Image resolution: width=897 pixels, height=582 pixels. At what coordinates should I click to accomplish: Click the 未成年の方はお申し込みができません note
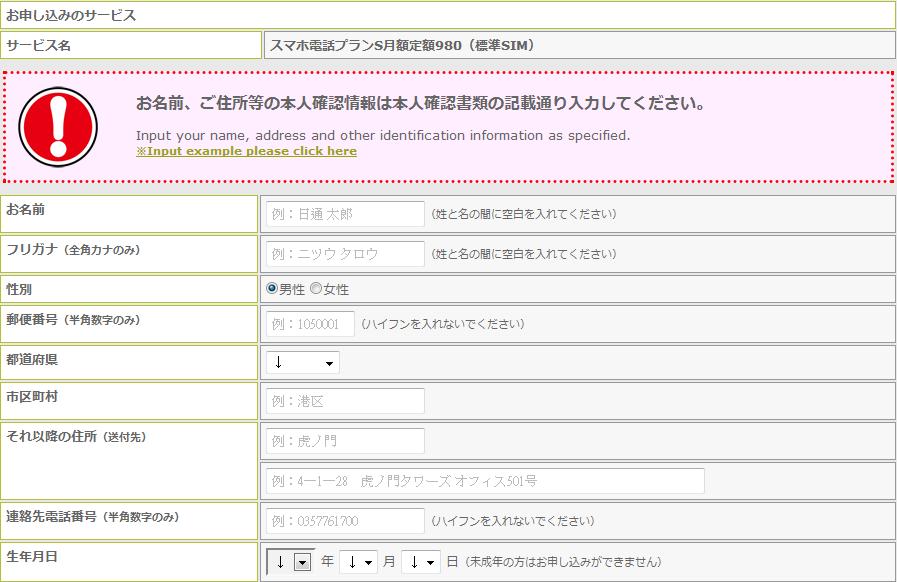[562, 562]
